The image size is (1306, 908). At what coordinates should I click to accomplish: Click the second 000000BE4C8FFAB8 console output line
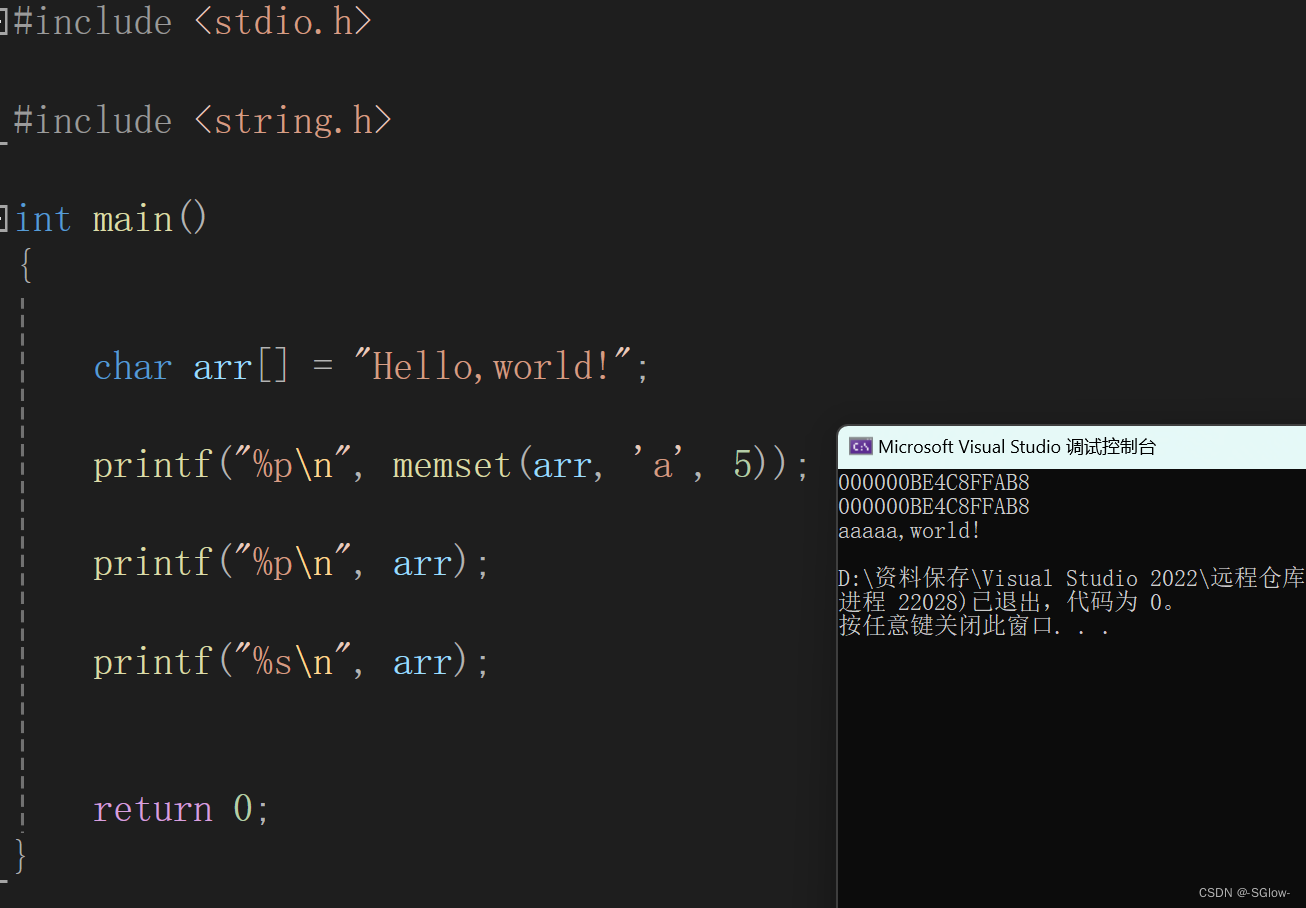click(x=934, y=507)
